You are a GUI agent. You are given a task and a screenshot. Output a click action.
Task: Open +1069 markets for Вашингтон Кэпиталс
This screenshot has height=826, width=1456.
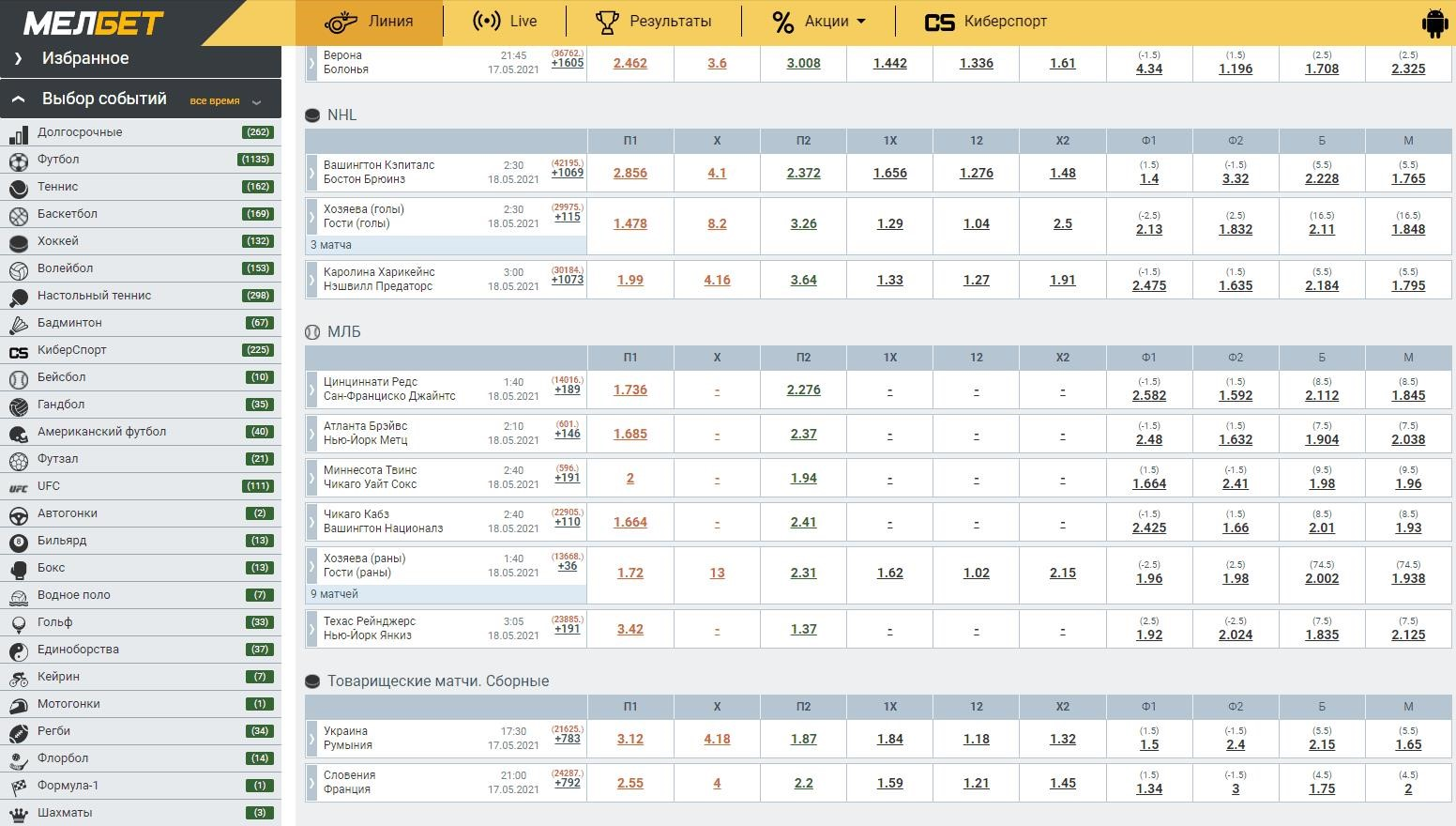coord(568,173)
